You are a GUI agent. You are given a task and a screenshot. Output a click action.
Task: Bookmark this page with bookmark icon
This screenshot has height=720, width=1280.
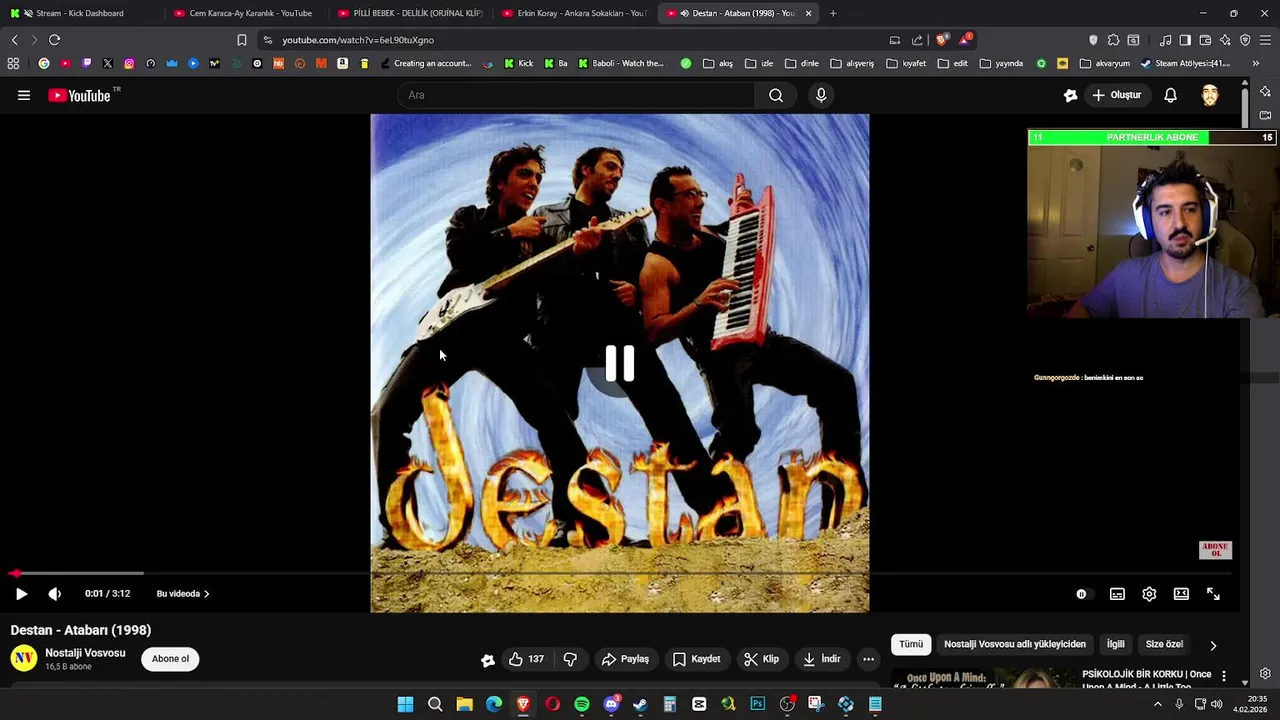241,40
